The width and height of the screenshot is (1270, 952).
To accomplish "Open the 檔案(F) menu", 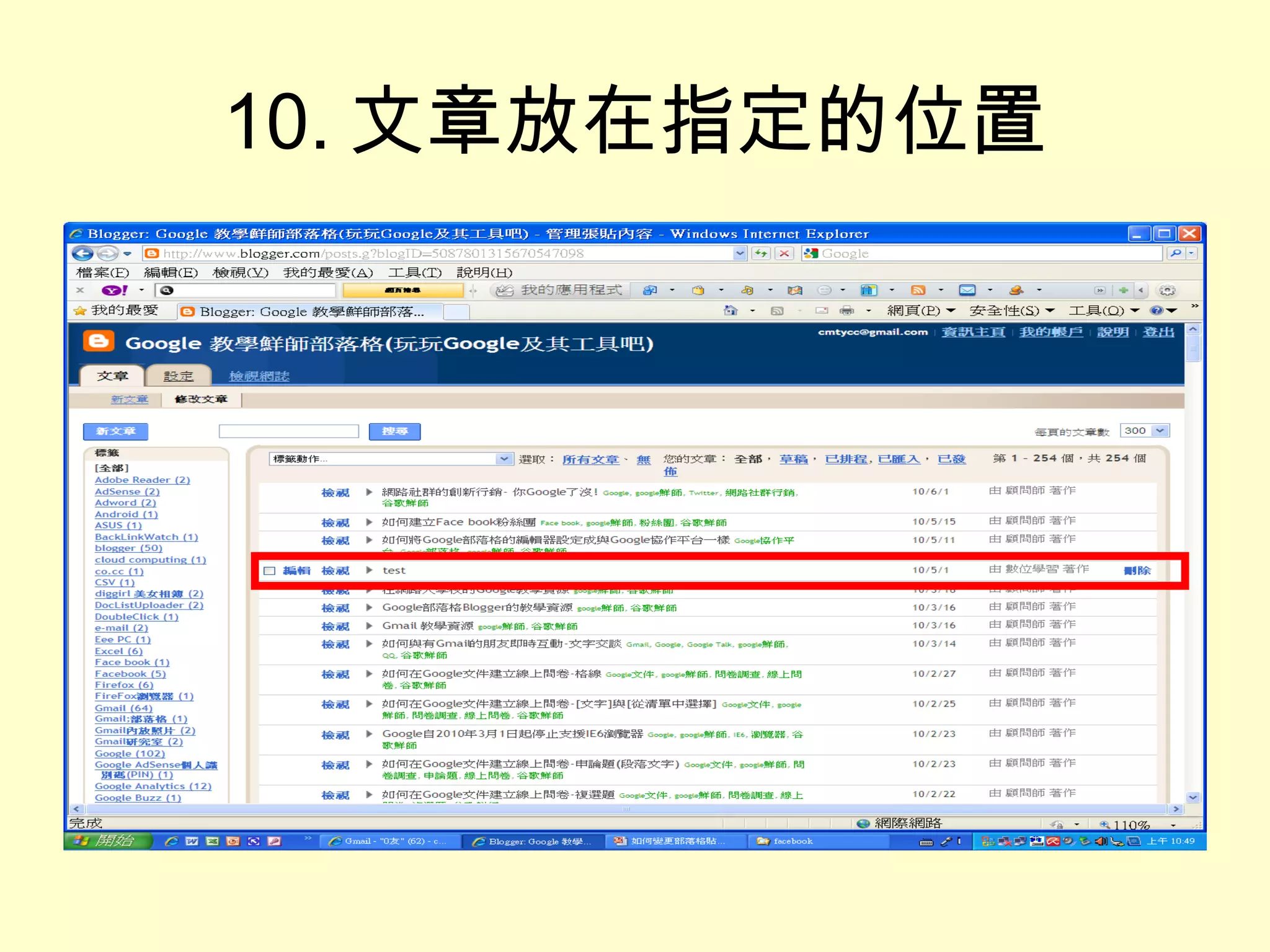I will click(103, 272).
